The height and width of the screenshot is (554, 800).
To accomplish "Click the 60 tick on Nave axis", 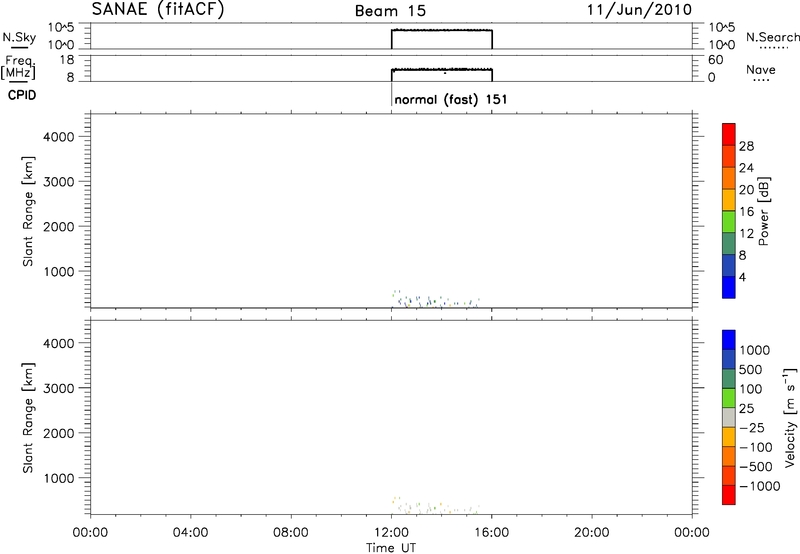I will pyautogui.click(x=715, y=60).
